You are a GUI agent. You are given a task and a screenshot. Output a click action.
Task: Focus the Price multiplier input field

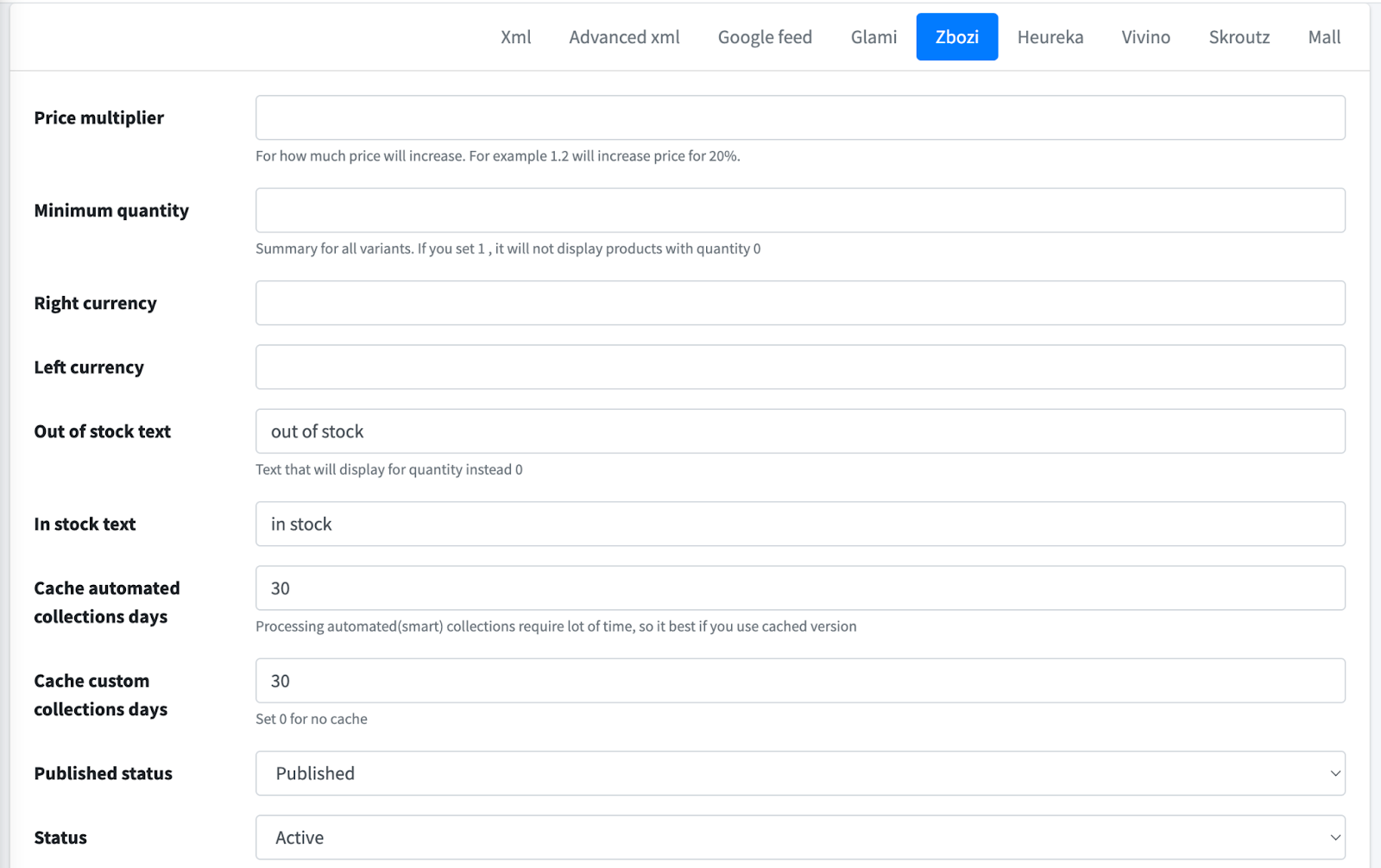800,117
